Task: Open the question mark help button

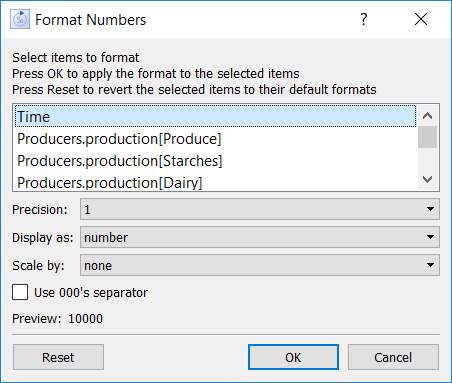Action: pyautogui.click(x=364, y=19)
